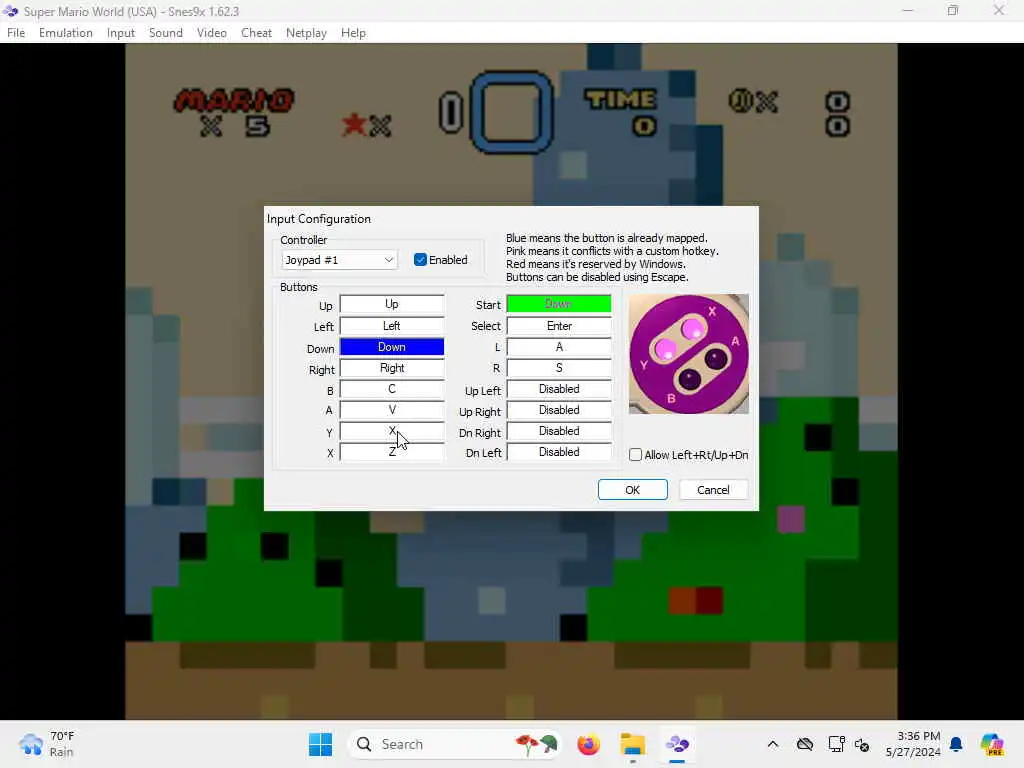
Task: Click the taskbar Search box
Action: [x=455, y=744]
